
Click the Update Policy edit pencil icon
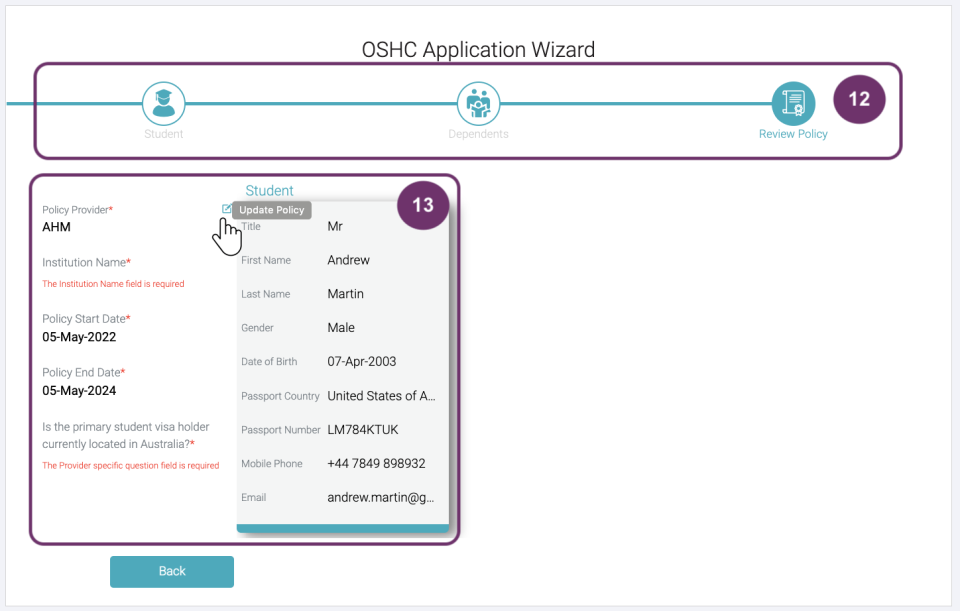click(227, 209)
